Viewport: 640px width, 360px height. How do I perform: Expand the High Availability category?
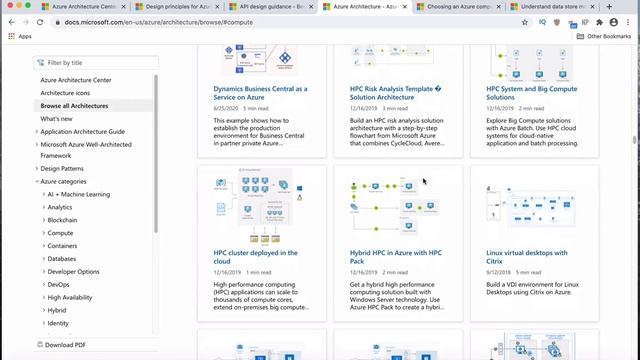pos(44,298)
